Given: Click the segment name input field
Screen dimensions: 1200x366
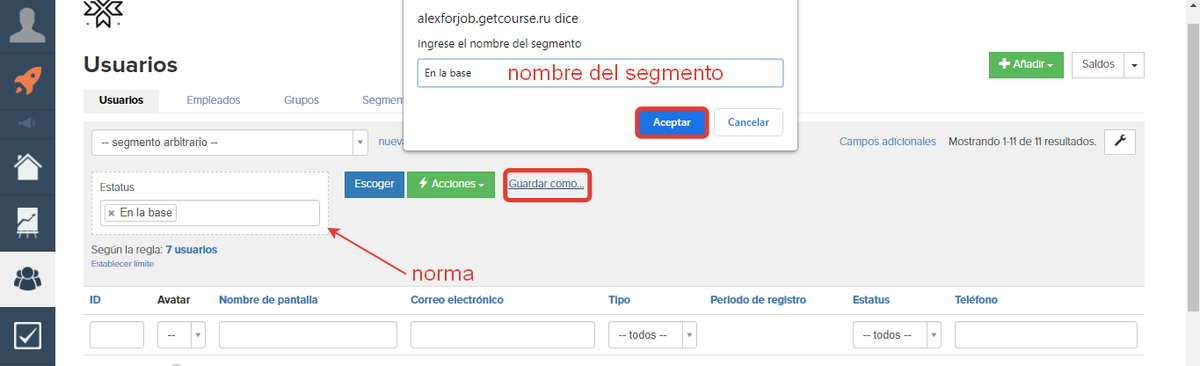Looking at the screenshot, I should click(x=600, y=73).
